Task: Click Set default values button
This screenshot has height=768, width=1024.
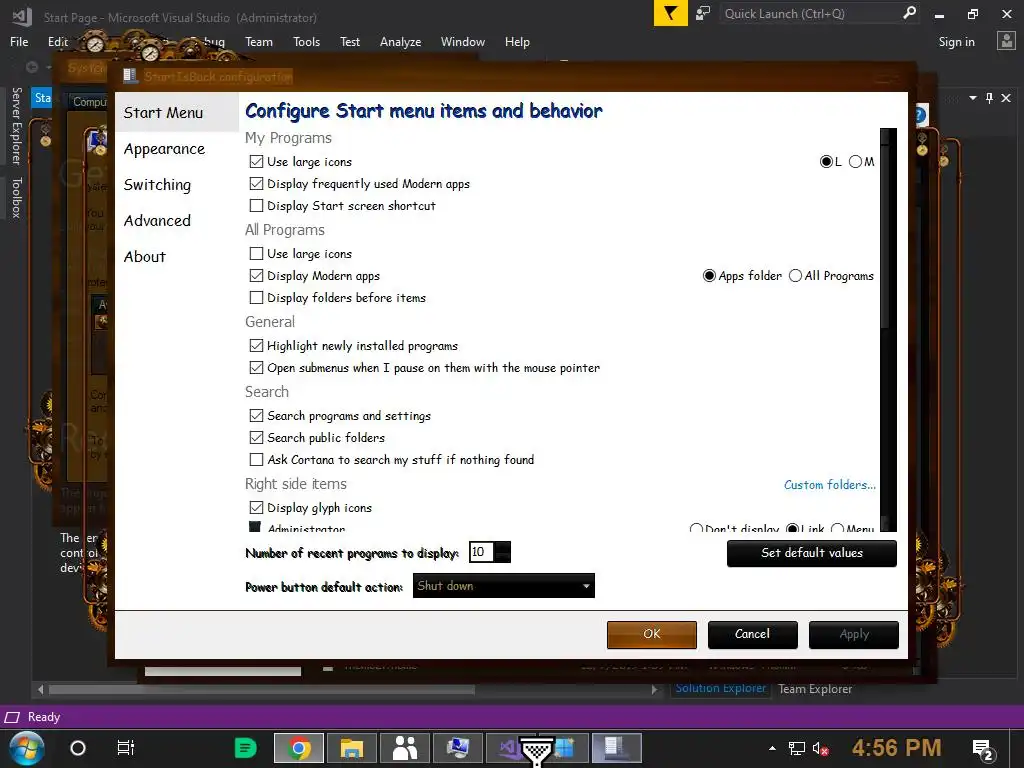Action: (812, 553)
